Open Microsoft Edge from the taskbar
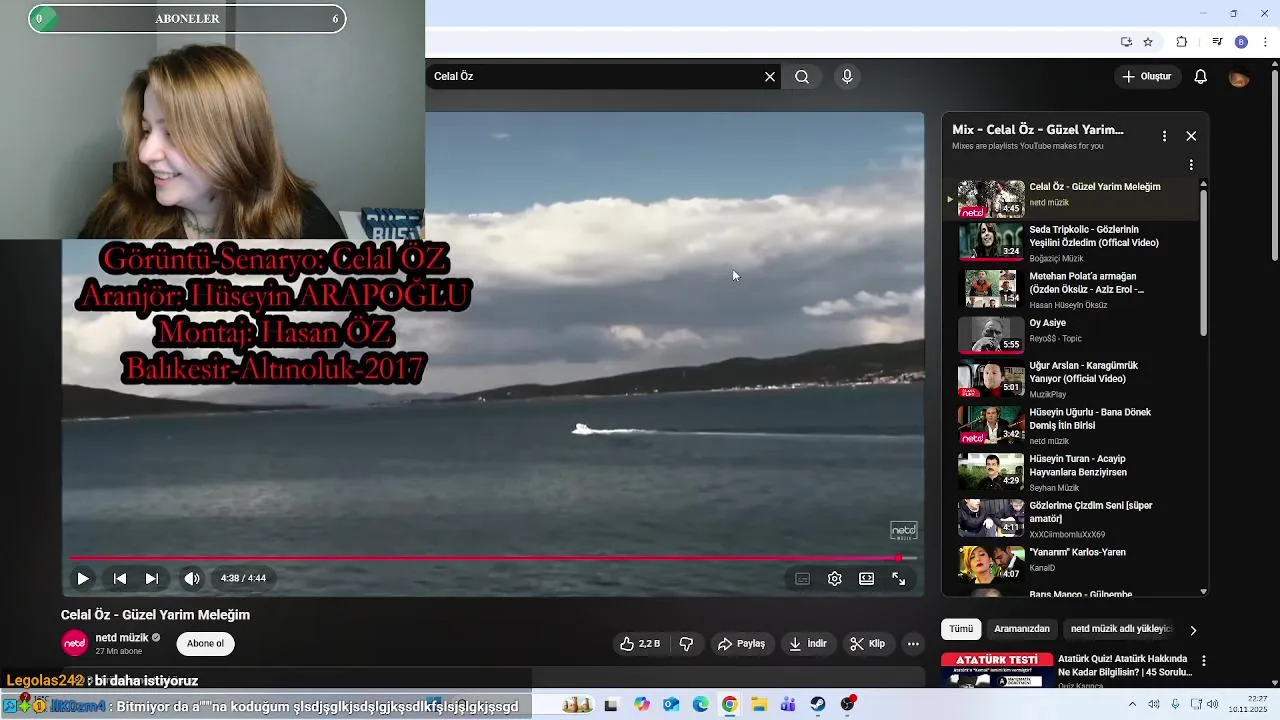 click(x=700, y=705)
